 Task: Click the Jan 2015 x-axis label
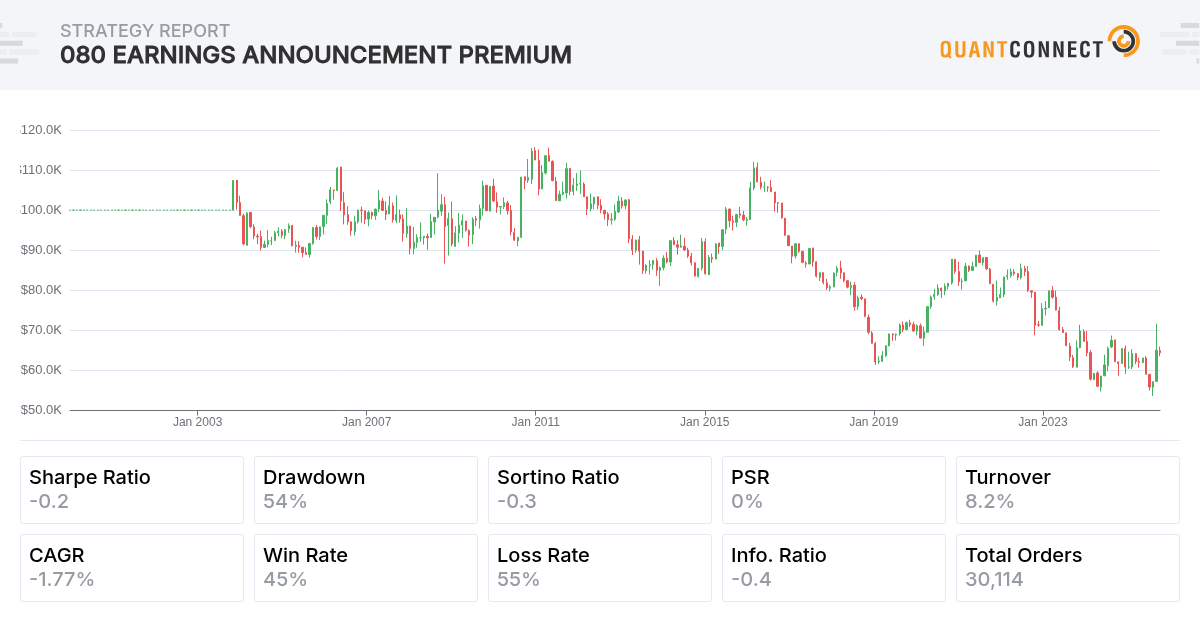pos(705,422)
